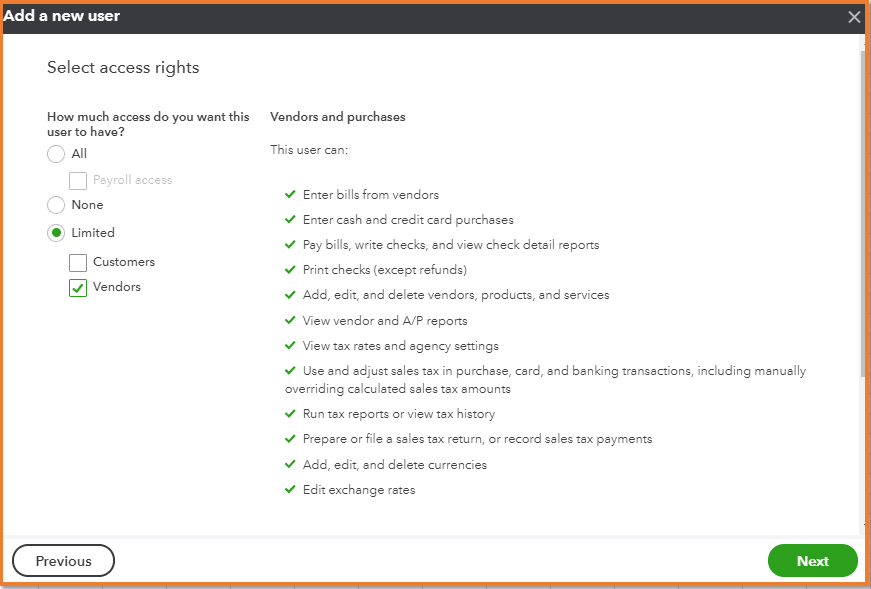Click checkmark beside Run tax reports
871x589 pixels.
290,414
